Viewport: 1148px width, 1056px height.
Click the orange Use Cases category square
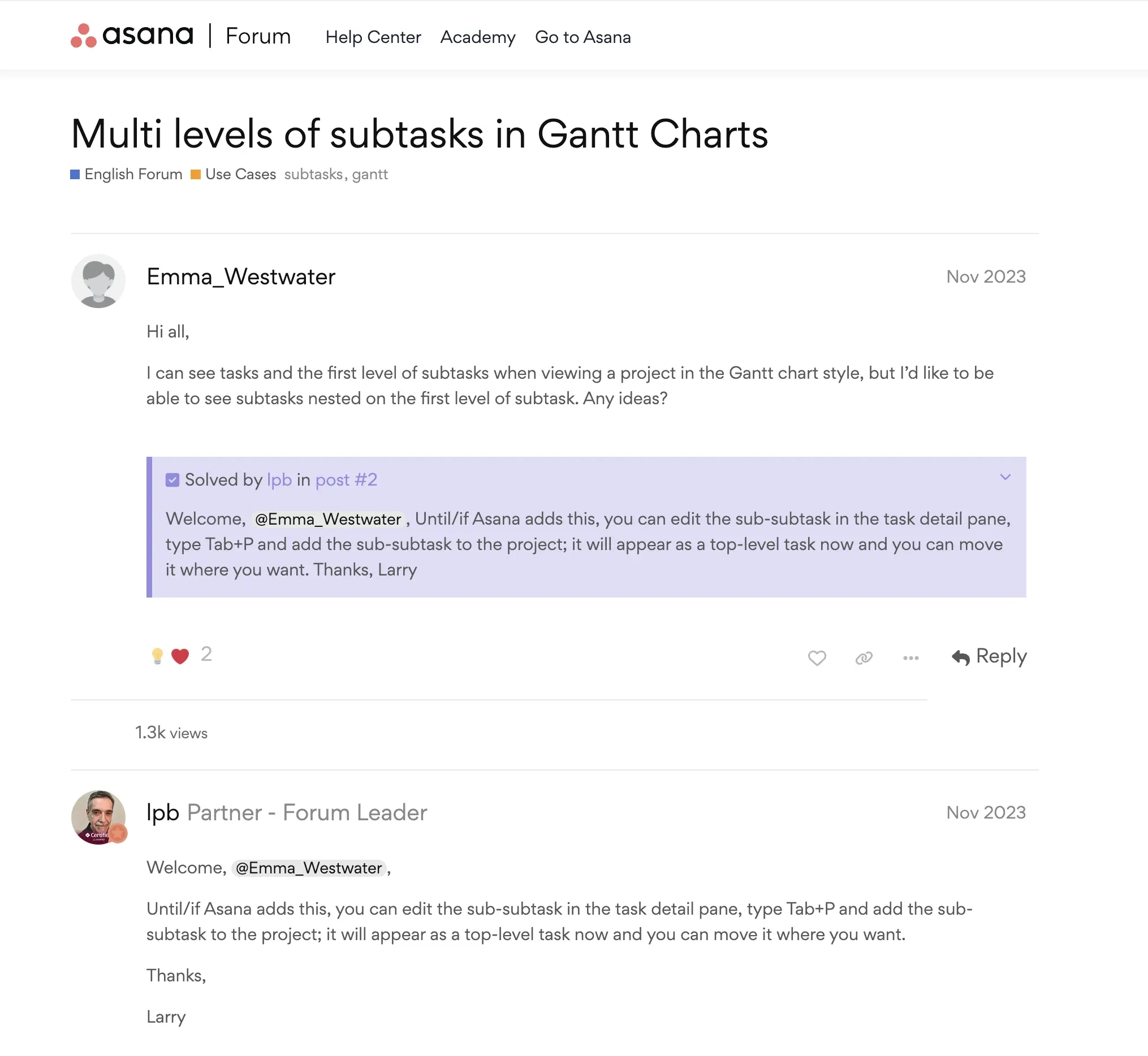point(195,174)
